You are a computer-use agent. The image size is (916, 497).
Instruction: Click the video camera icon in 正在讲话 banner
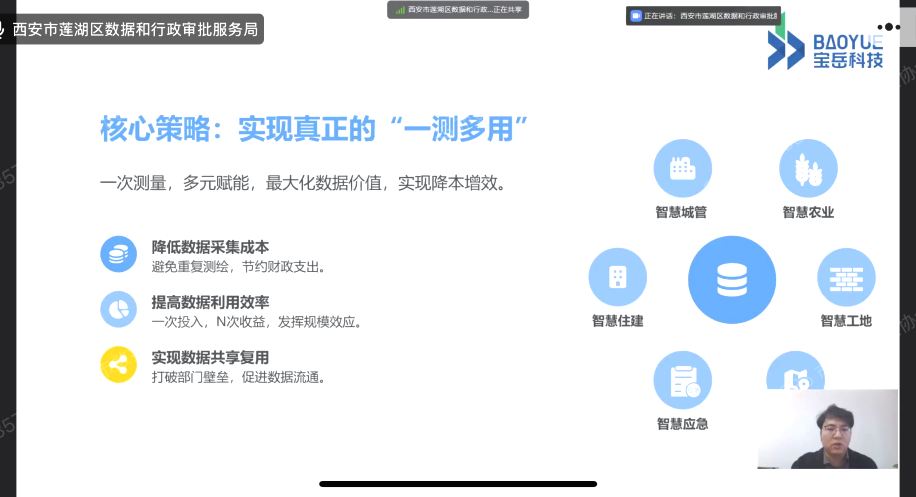tap(636, 15)
